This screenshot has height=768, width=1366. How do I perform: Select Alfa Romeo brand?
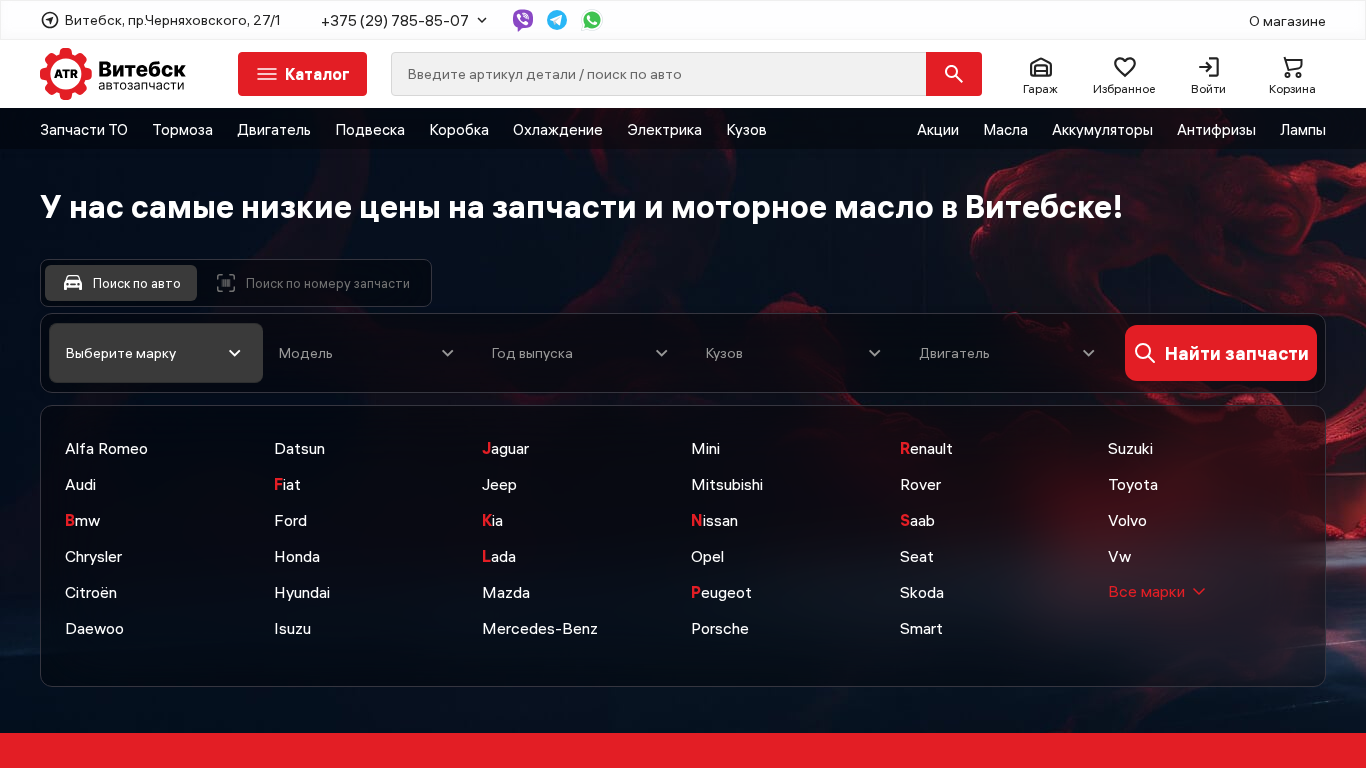point(106,449)
